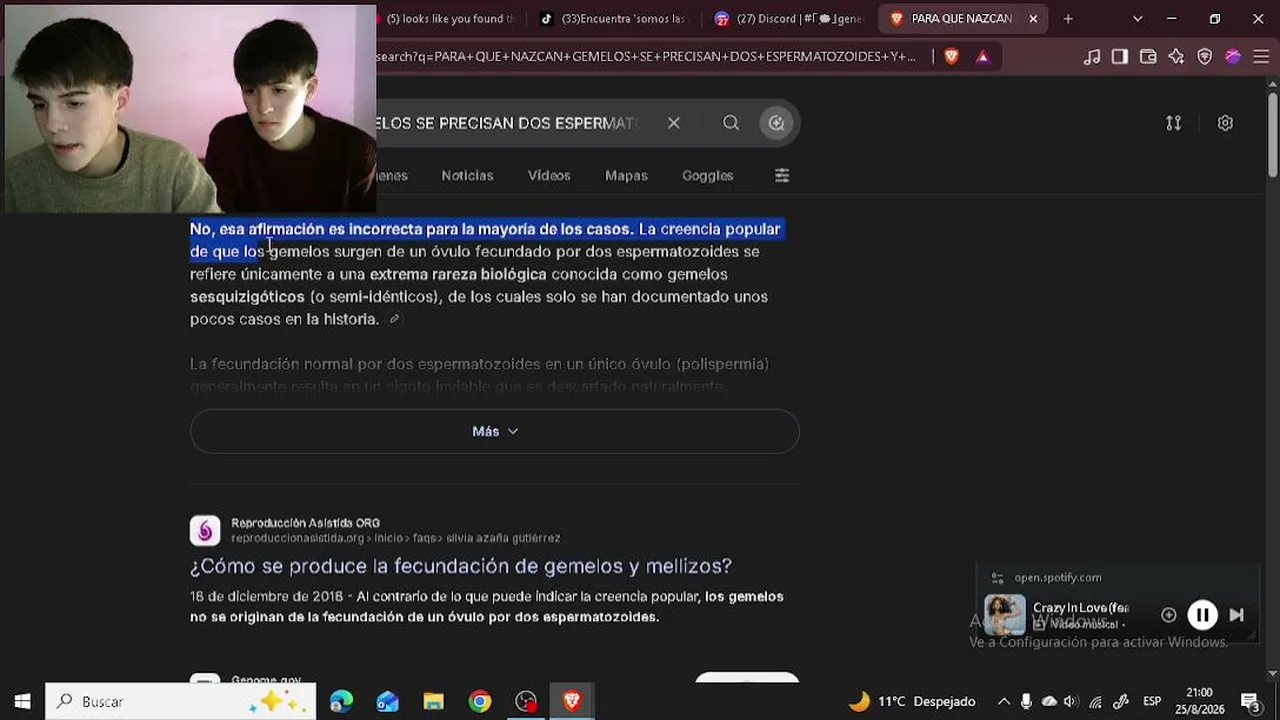The width and height of the screenshot is (1280, 720).
Task: Open the Videos search category
Action: coord(549,175)
